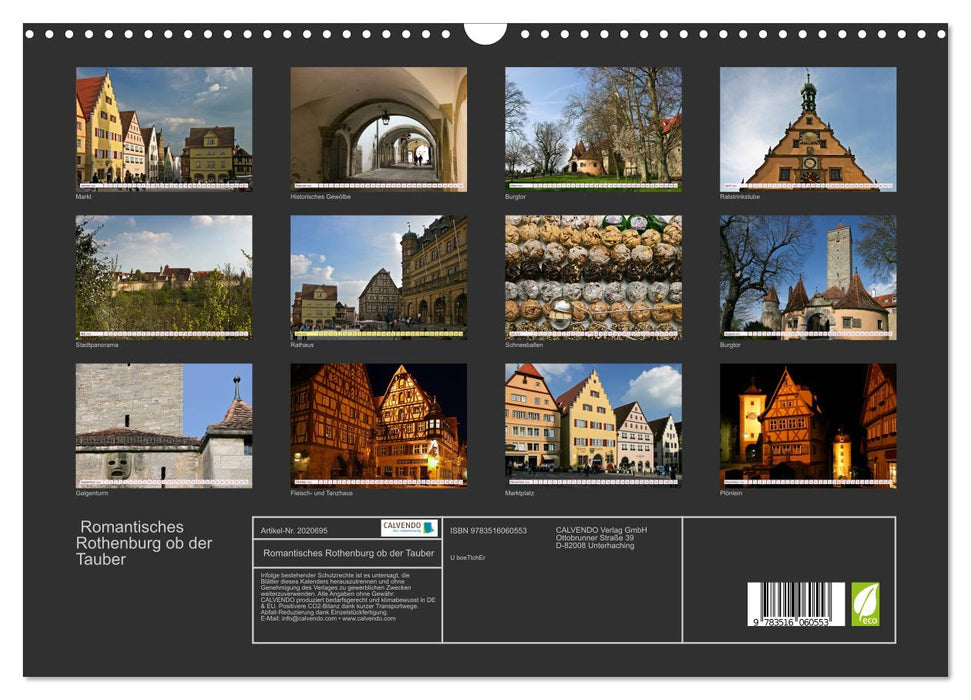Click the Artikel-Nr. 2020695 field
The image size is (971, 700).
pyautogui.click(x=293, y=527)
